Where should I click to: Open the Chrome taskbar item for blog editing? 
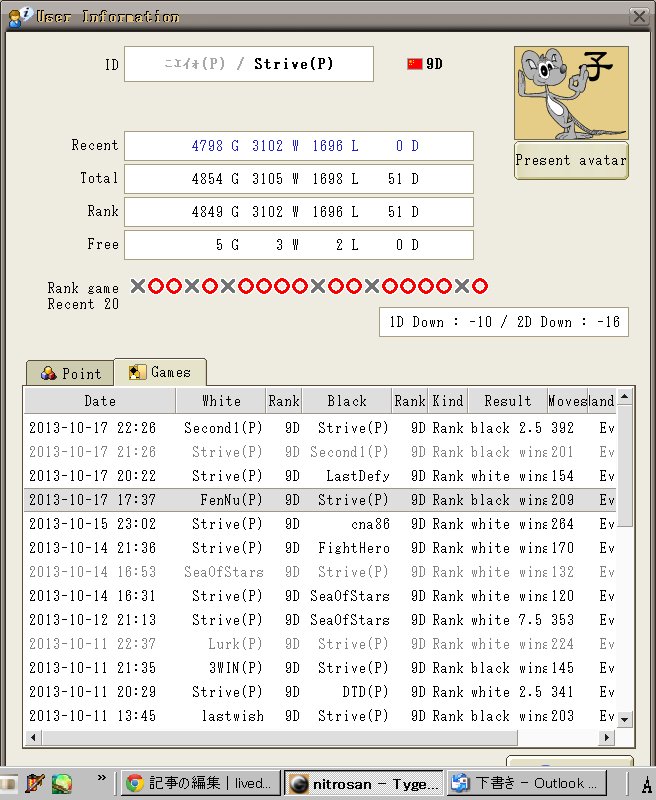(201, 783)
